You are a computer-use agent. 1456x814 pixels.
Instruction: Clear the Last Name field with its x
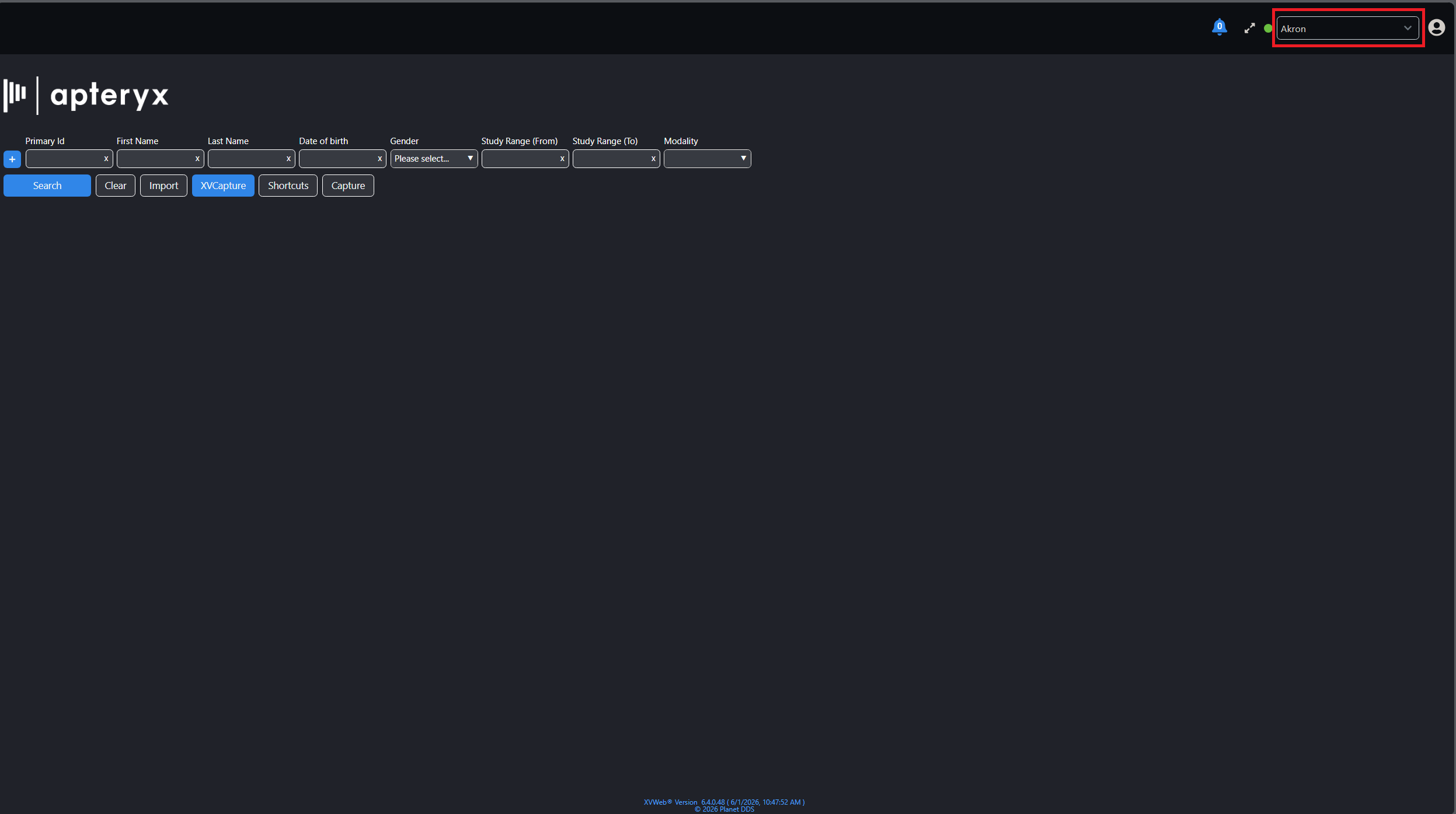288,158
